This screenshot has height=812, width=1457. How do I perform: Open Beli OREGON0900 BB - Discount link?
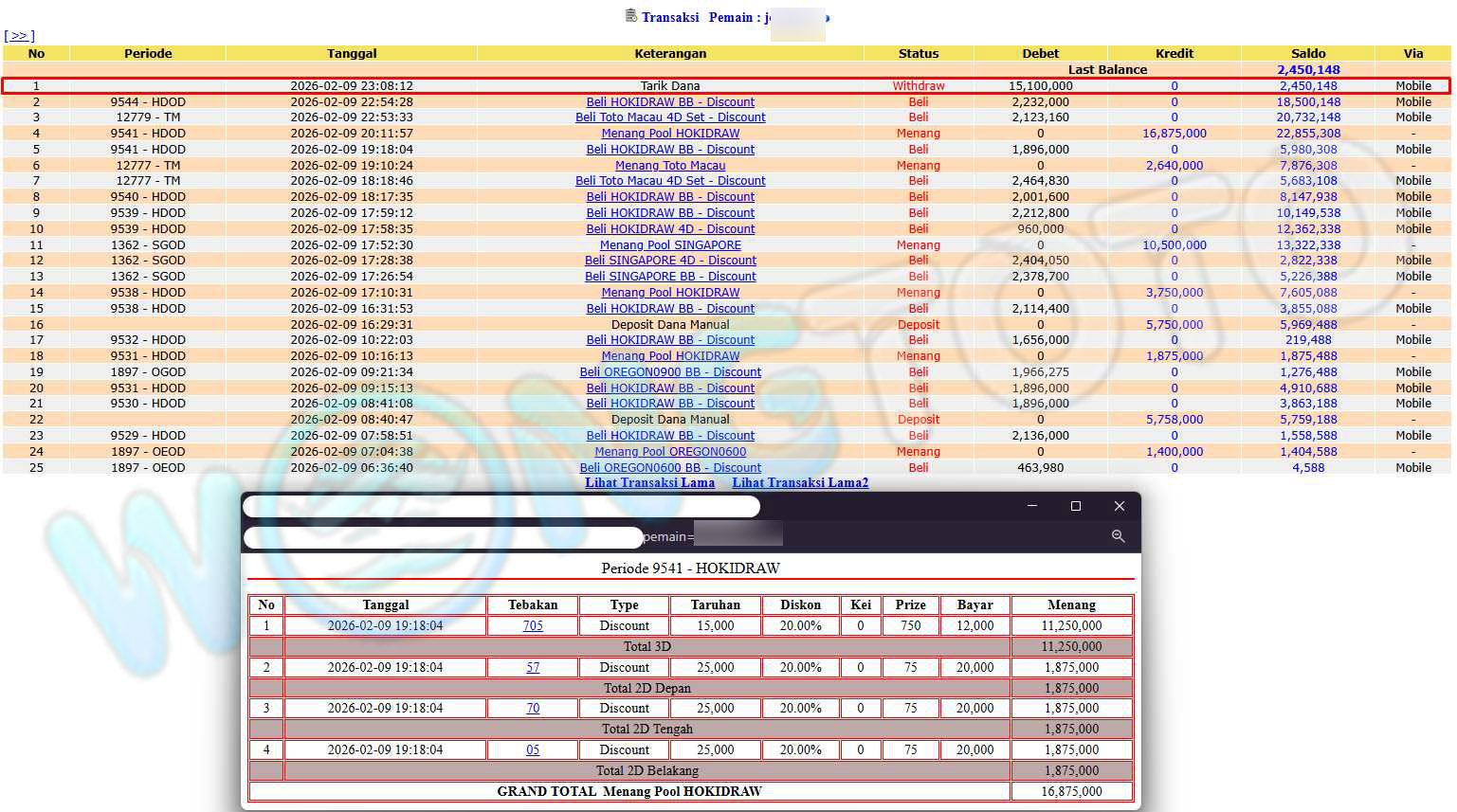coord(670,372)
